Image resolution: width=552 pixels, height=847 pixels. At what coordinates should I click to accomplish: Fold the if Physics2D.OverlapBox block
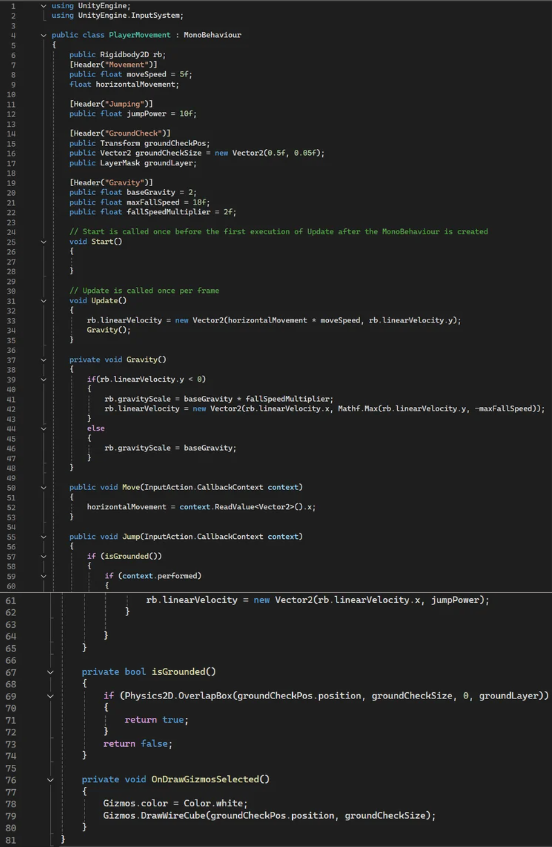click(50, 696)
